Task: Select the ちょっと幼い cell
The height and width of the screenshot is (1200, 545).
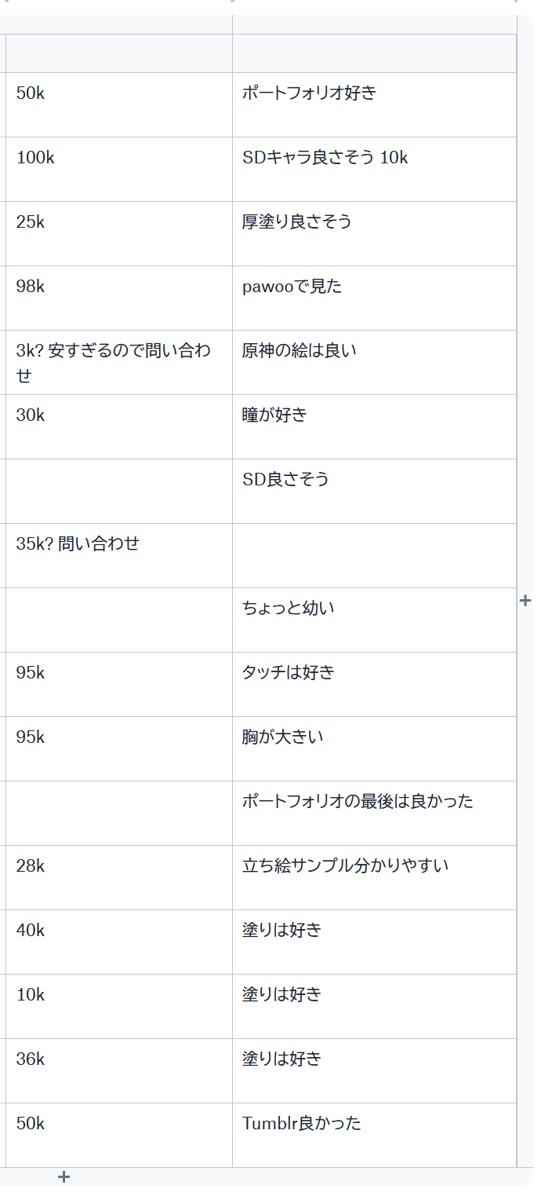Action: tap(374, 620)
